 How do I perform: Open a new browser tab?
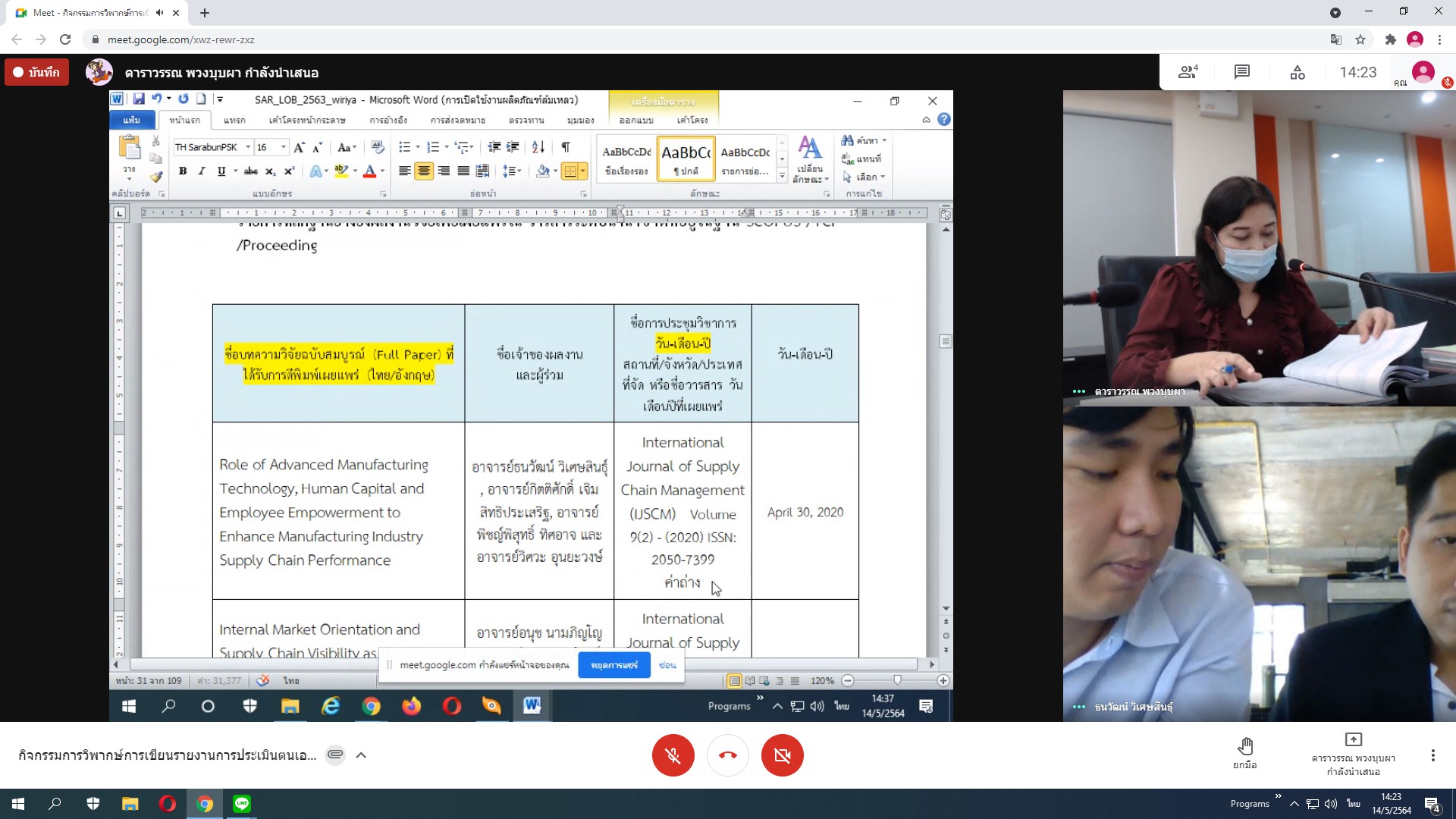point(205,13)
